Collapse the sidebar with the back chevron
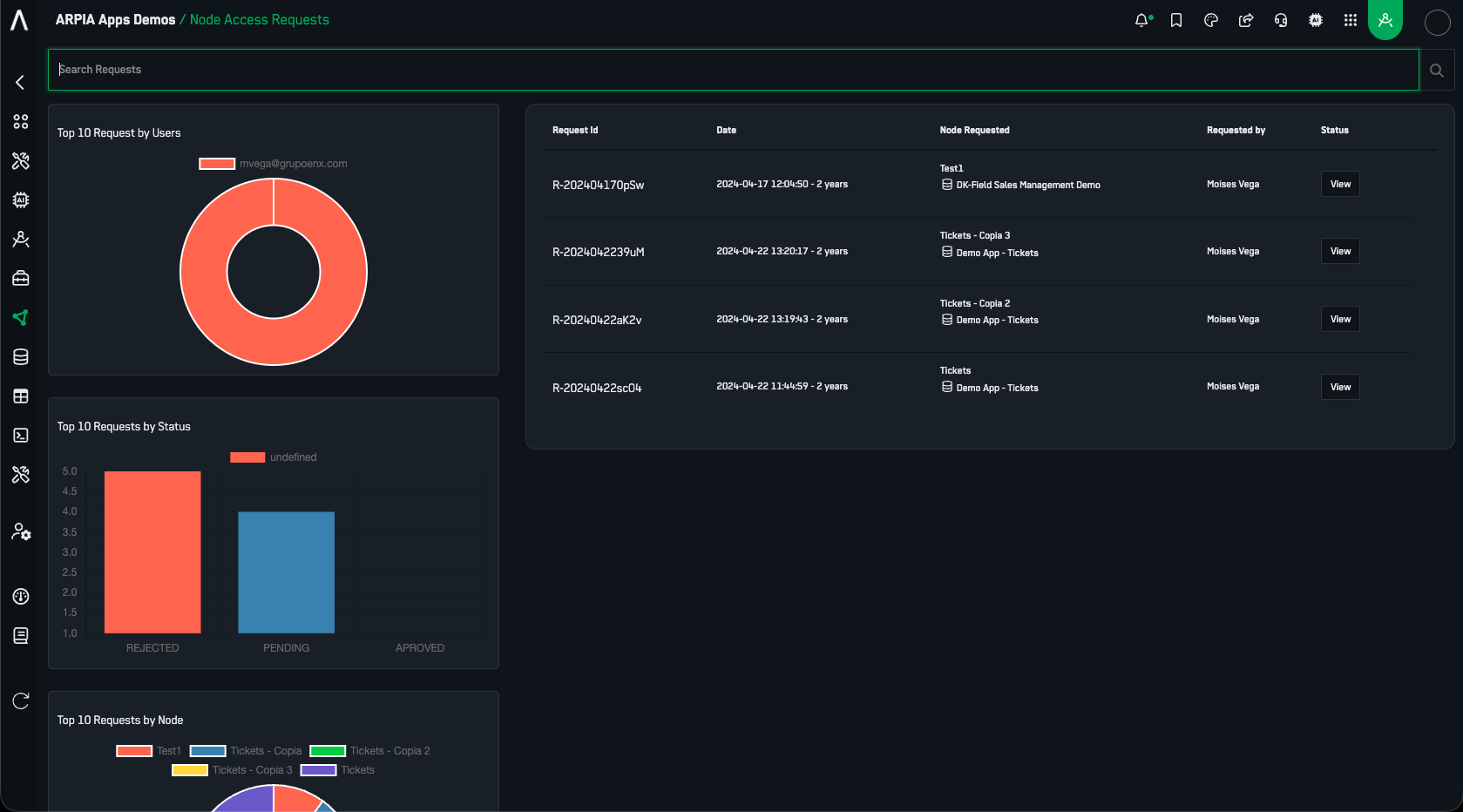The width and height of the screenshot is (1463, 812). 20,82
